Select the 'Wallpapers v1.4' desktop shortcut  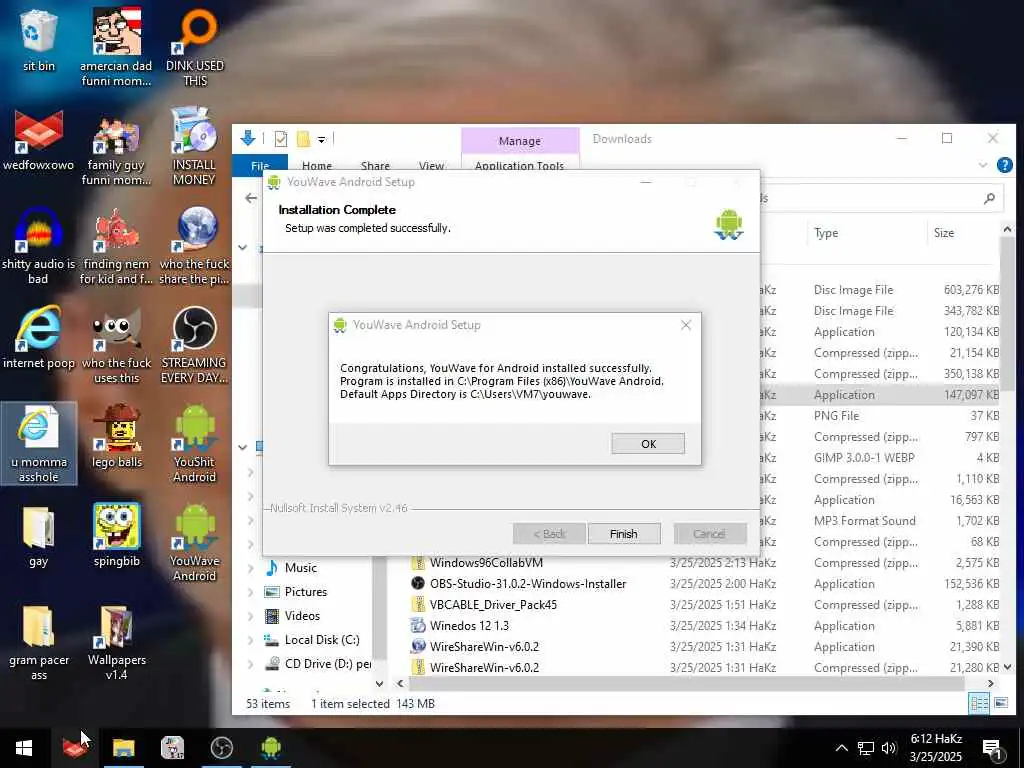coord(116,642)
